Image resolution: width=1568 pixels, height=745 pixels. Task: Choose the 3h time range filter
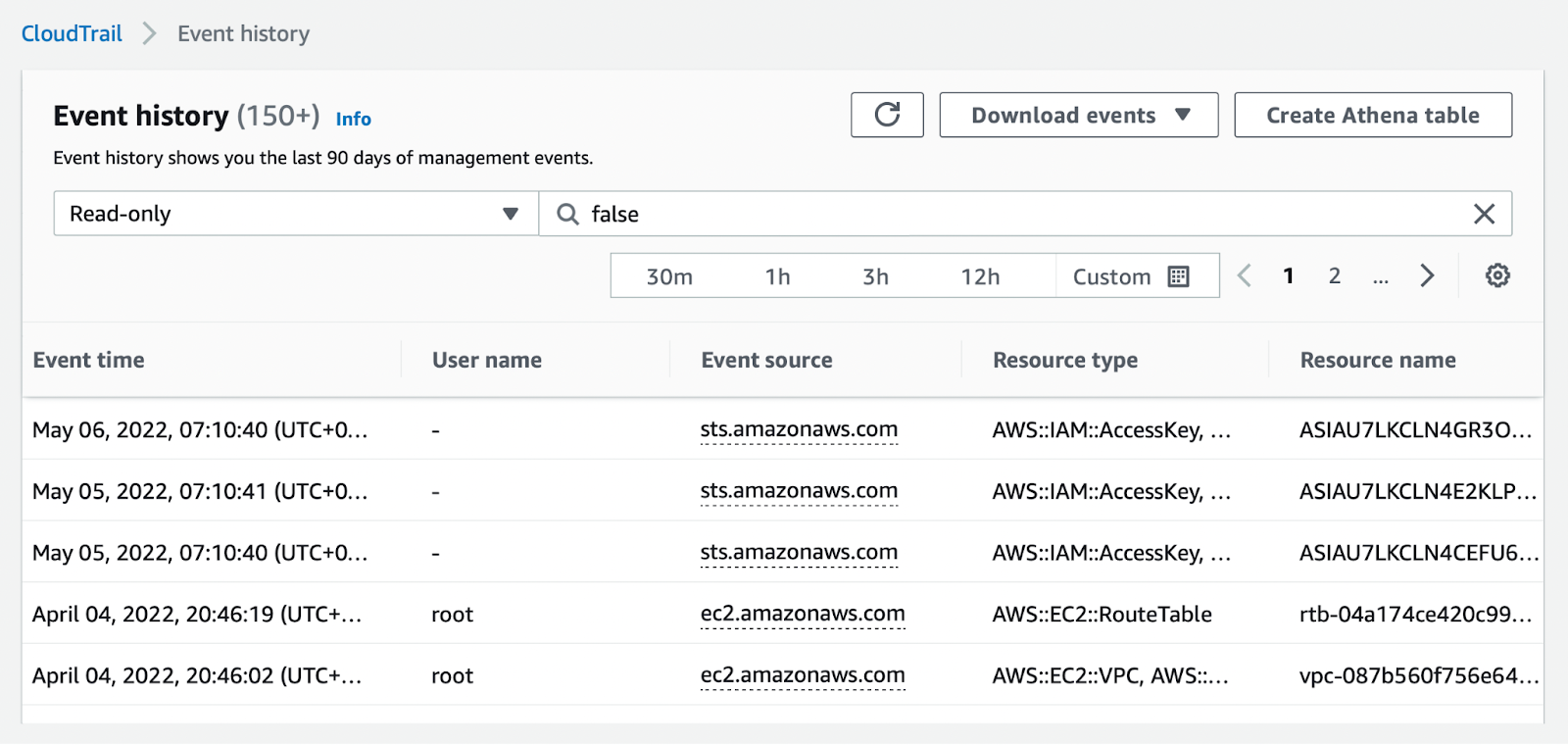(875, 276)
